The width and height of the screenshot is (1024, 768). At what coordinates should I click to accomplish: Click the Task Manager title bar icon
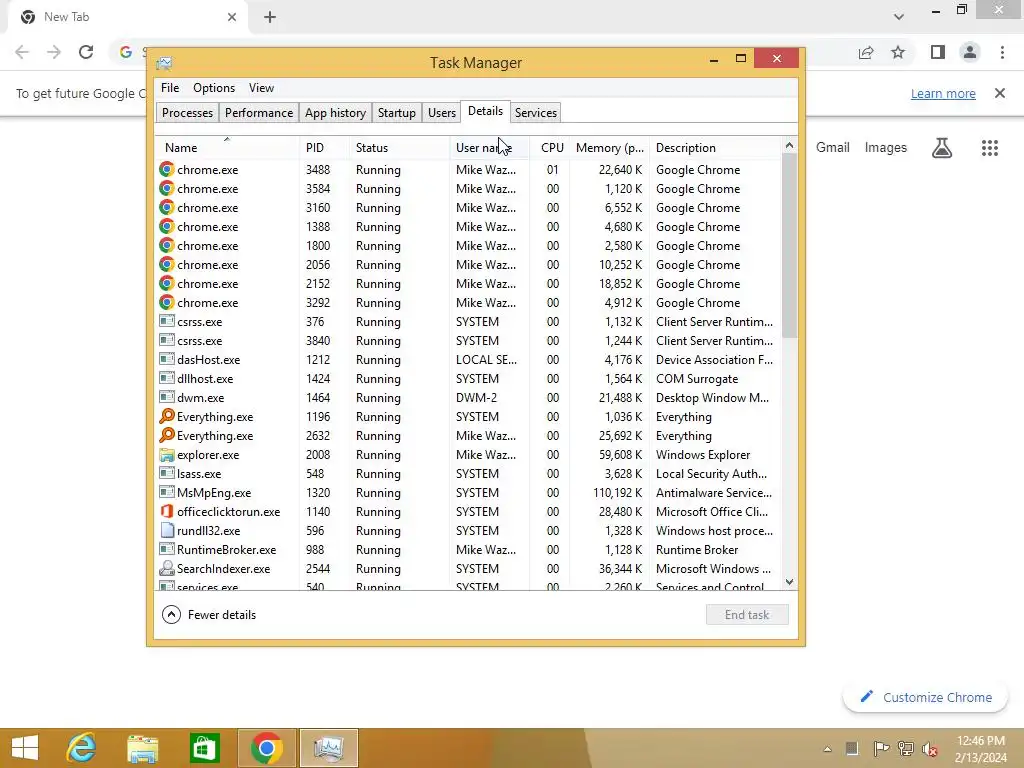click(164, 63)
